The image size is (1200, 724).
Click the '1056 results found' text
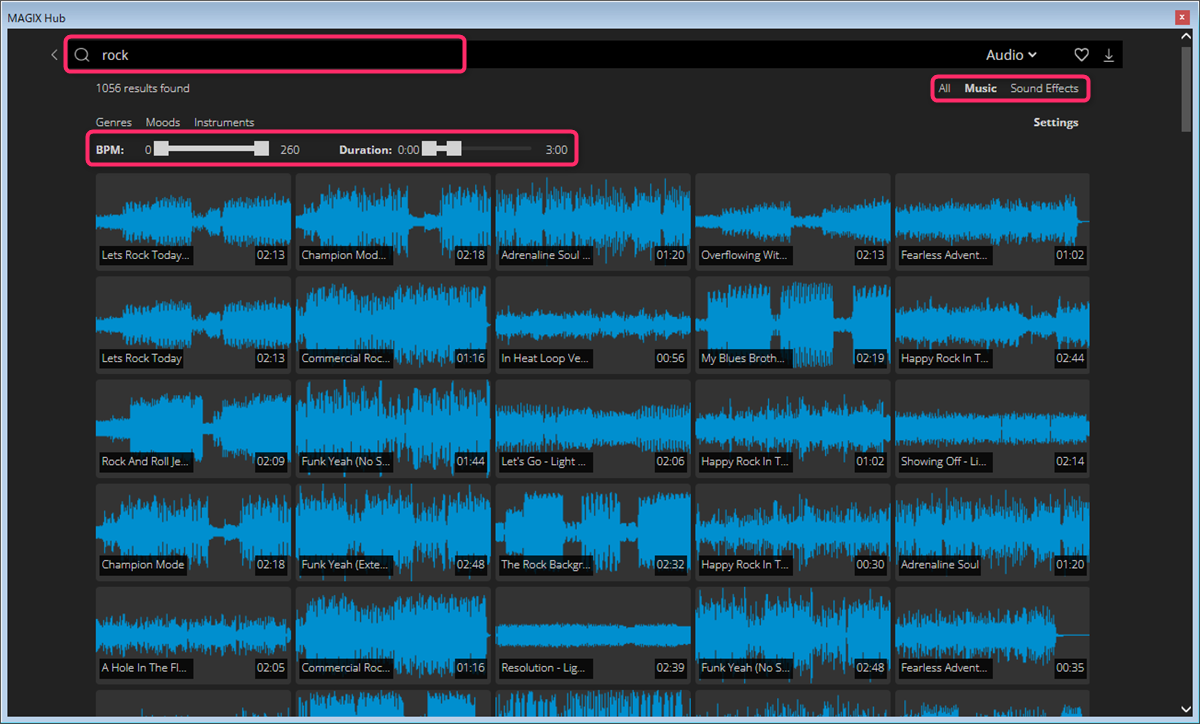[x=142, y=88]
